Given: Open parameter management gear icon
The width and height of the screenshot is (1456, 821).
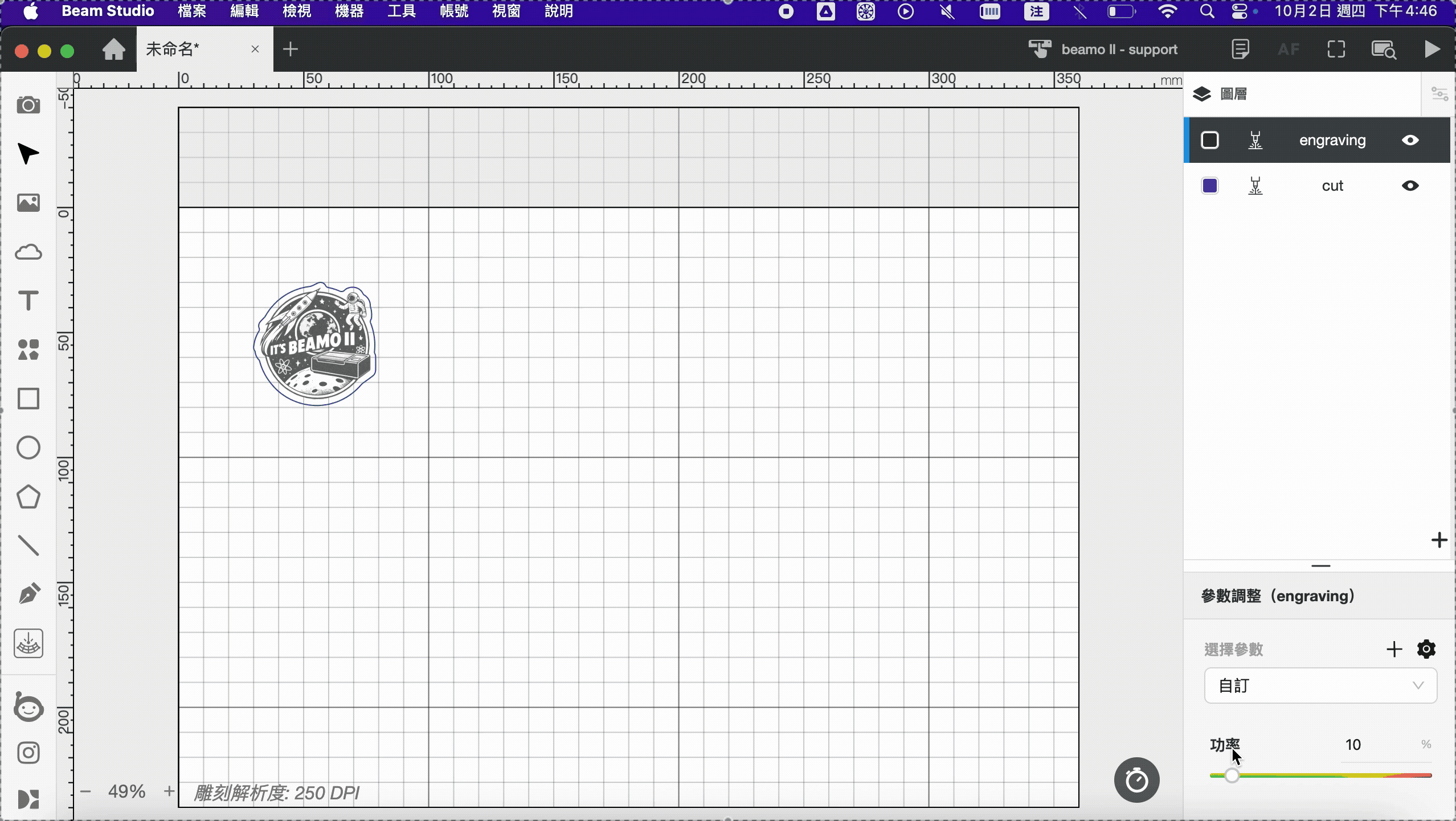Looking at the screenshot, I should point(1426,649).
